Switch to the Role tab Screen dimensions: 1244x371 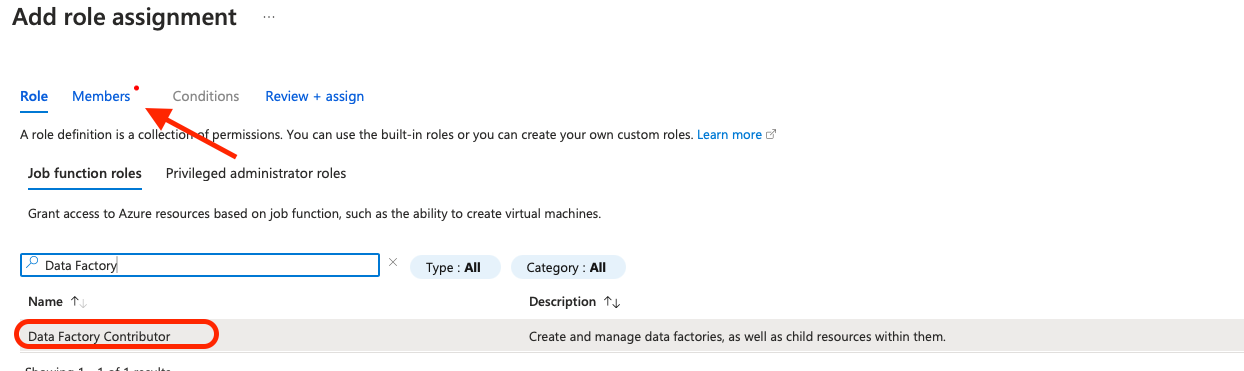[34, 96]
